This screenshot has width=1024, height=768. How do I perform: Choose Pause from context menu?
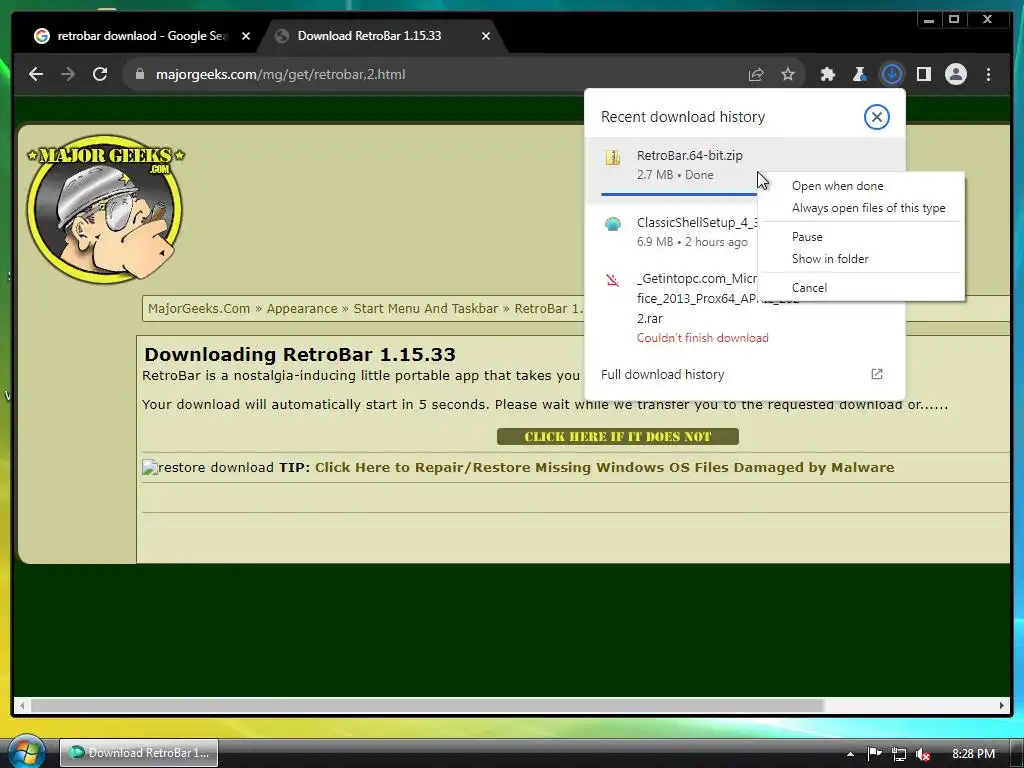click(x=807, y=237)
